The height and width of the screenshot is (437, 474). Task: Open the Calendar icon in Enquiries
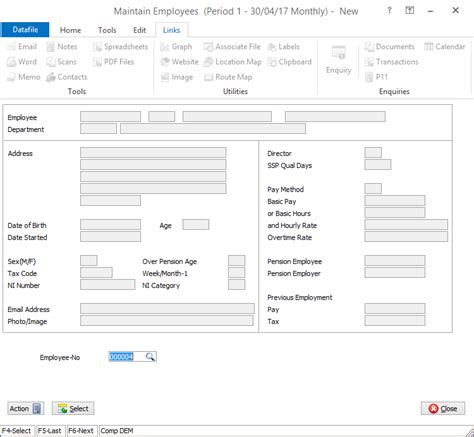click(x=429, y=47)
